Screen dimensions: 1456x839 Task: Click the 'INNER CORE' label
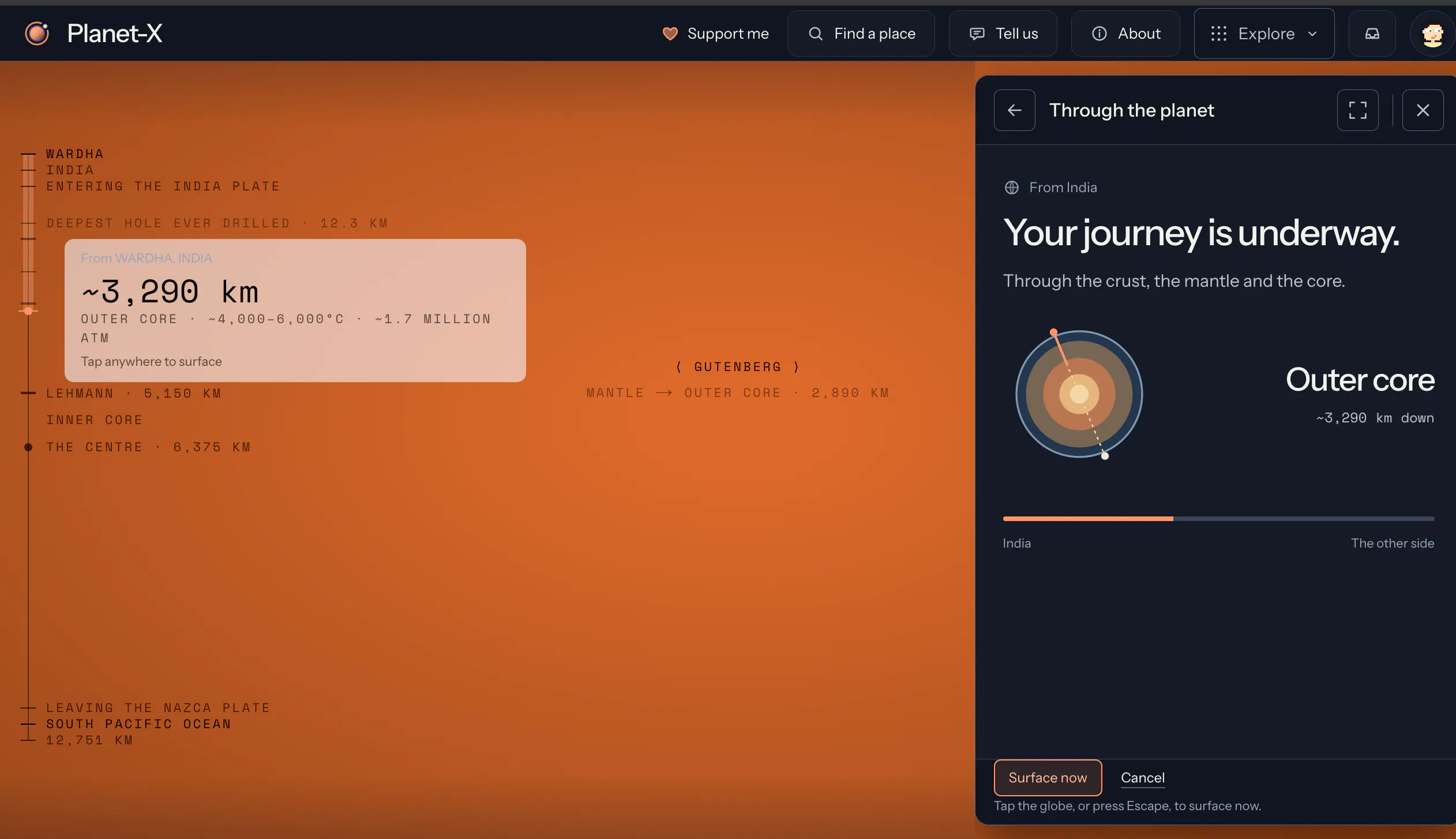tap(95, 420)
